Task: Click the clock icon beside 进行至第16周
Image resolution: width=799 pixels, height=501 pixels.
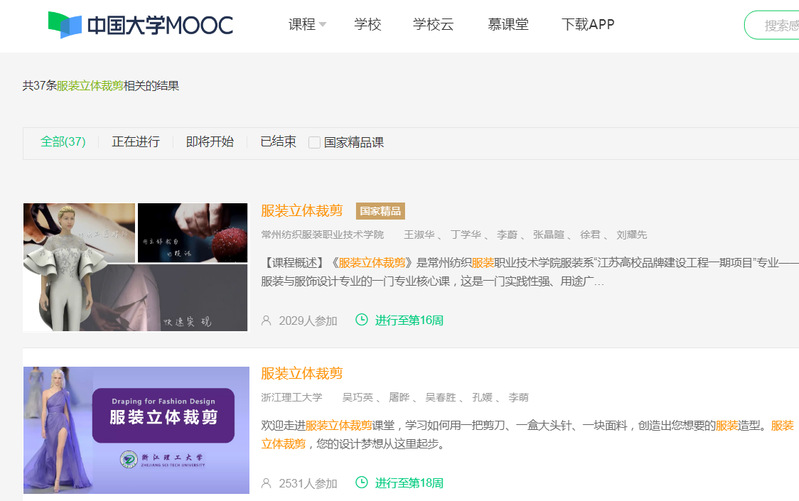Action: click(x=362, y=320)
